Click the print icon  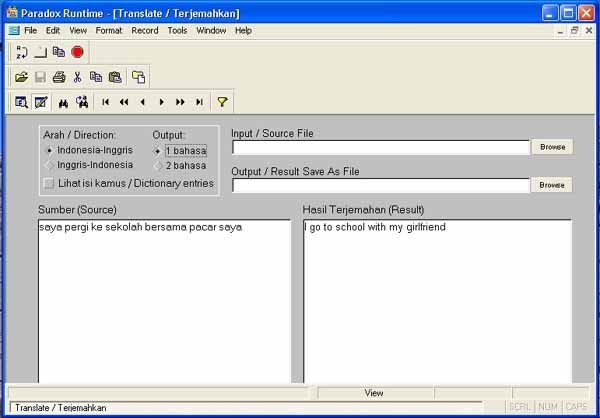click(59, 77)
